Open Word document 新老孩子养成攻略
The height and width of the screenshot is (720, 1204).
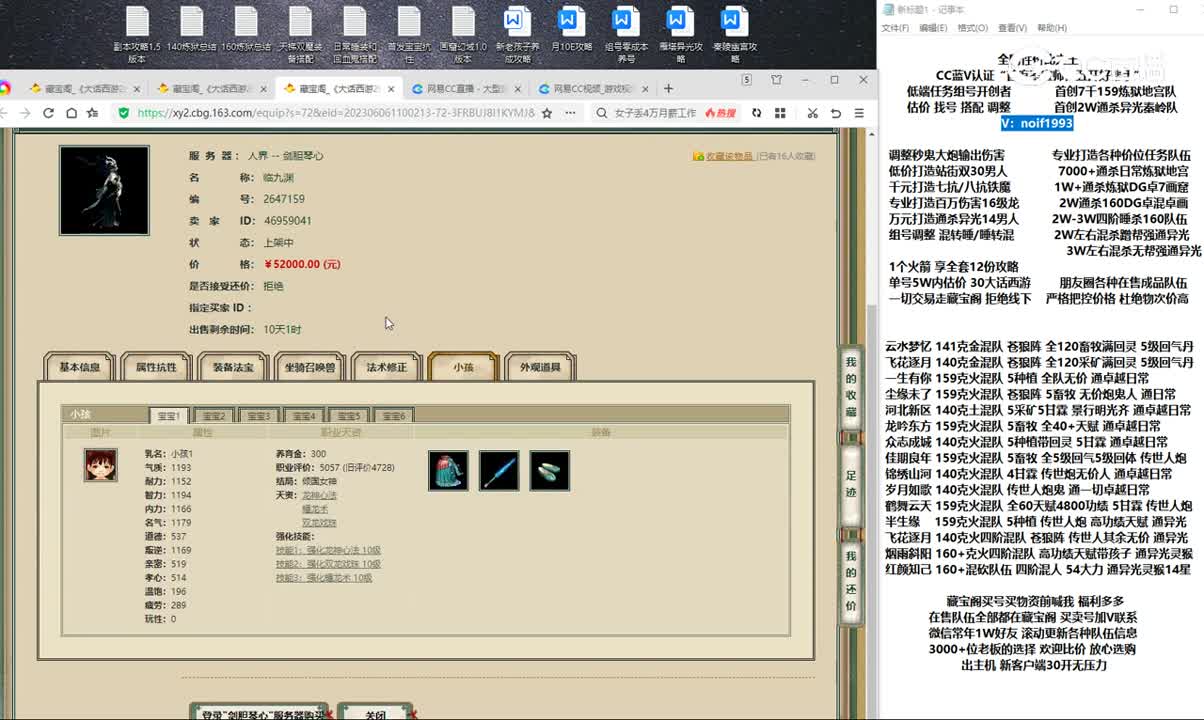tap(517, 35)
